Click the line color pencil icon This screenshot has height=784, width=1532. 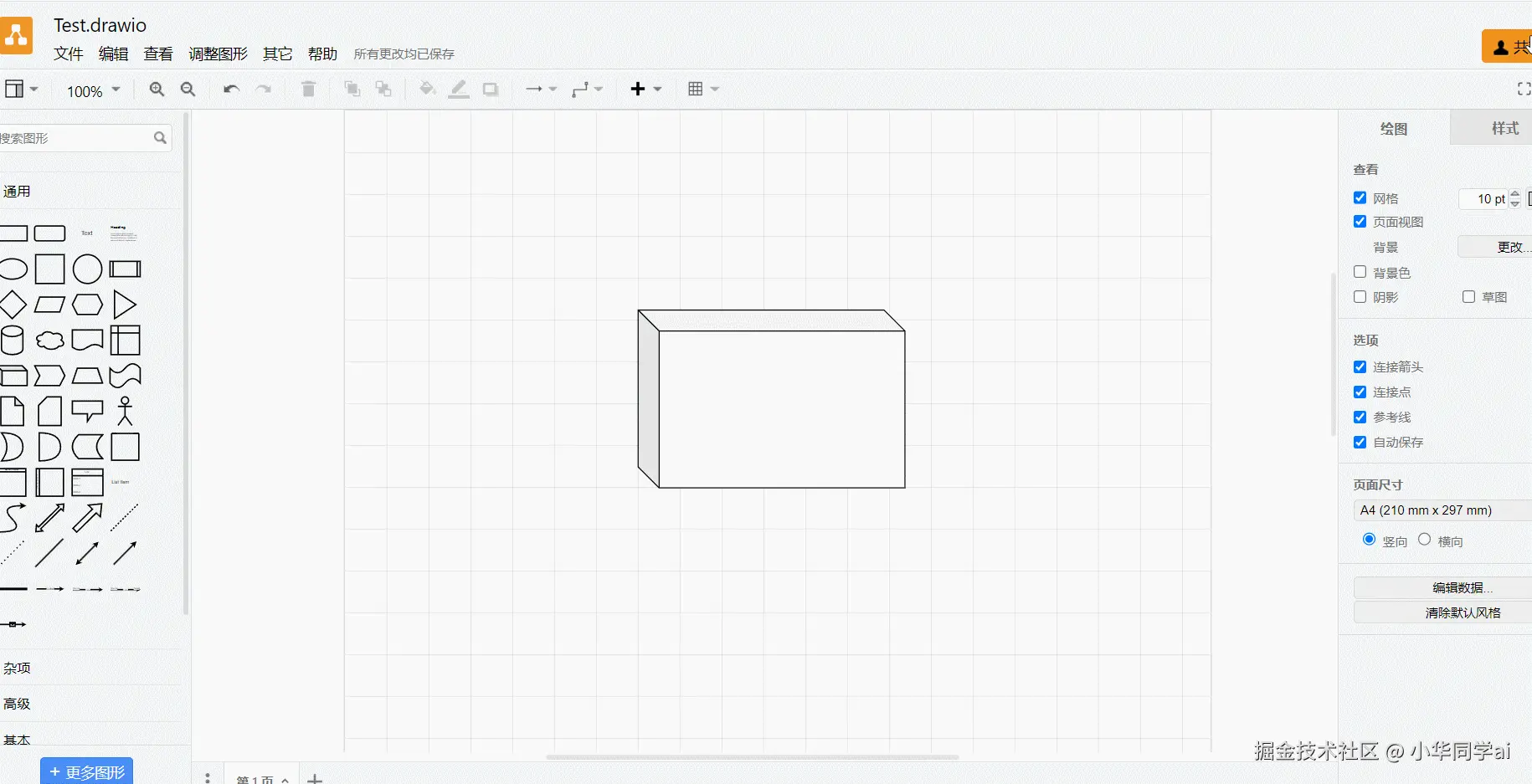459,89
